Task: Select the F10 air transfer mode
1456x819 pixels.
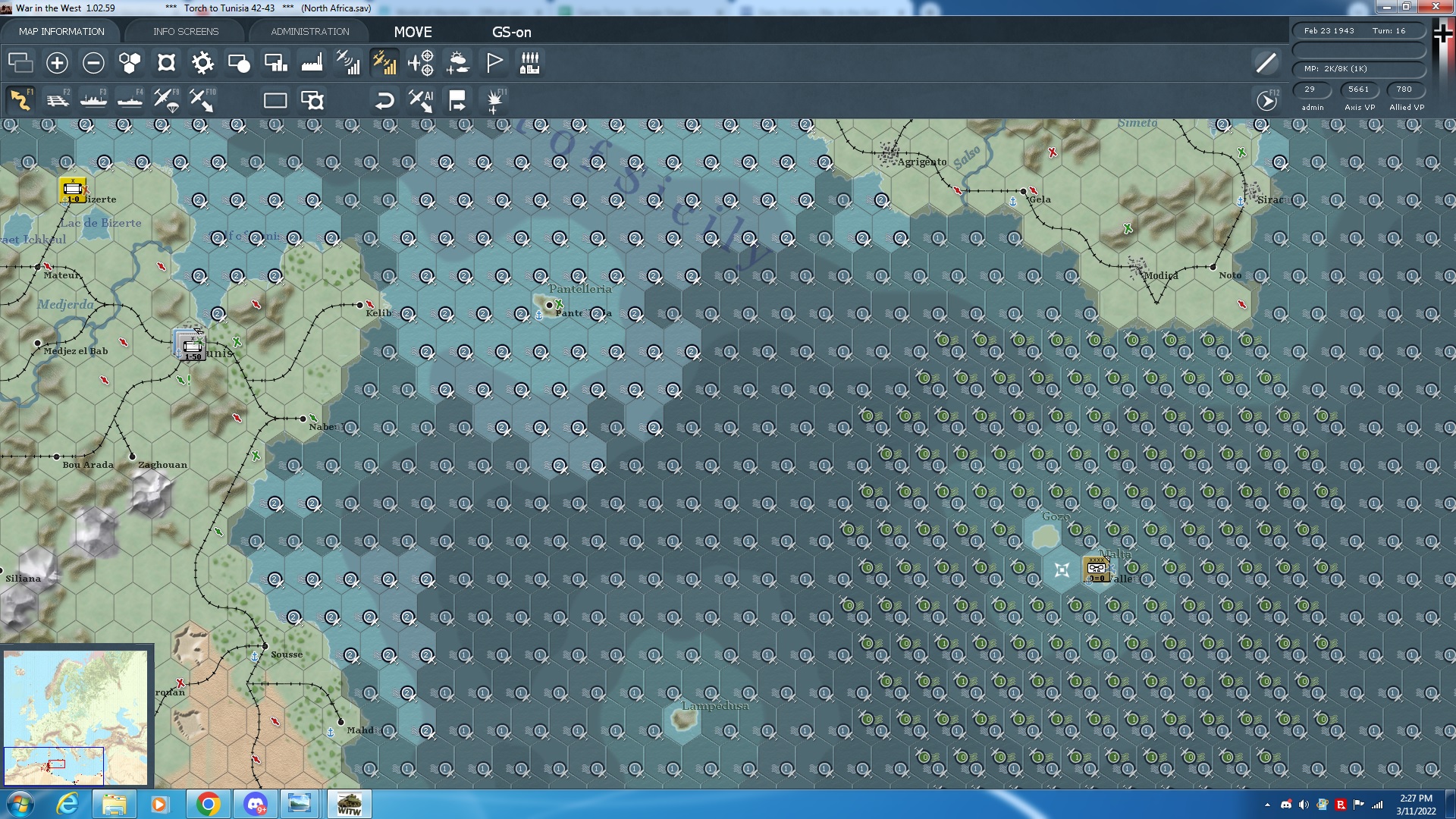Action: pos(202,100)
